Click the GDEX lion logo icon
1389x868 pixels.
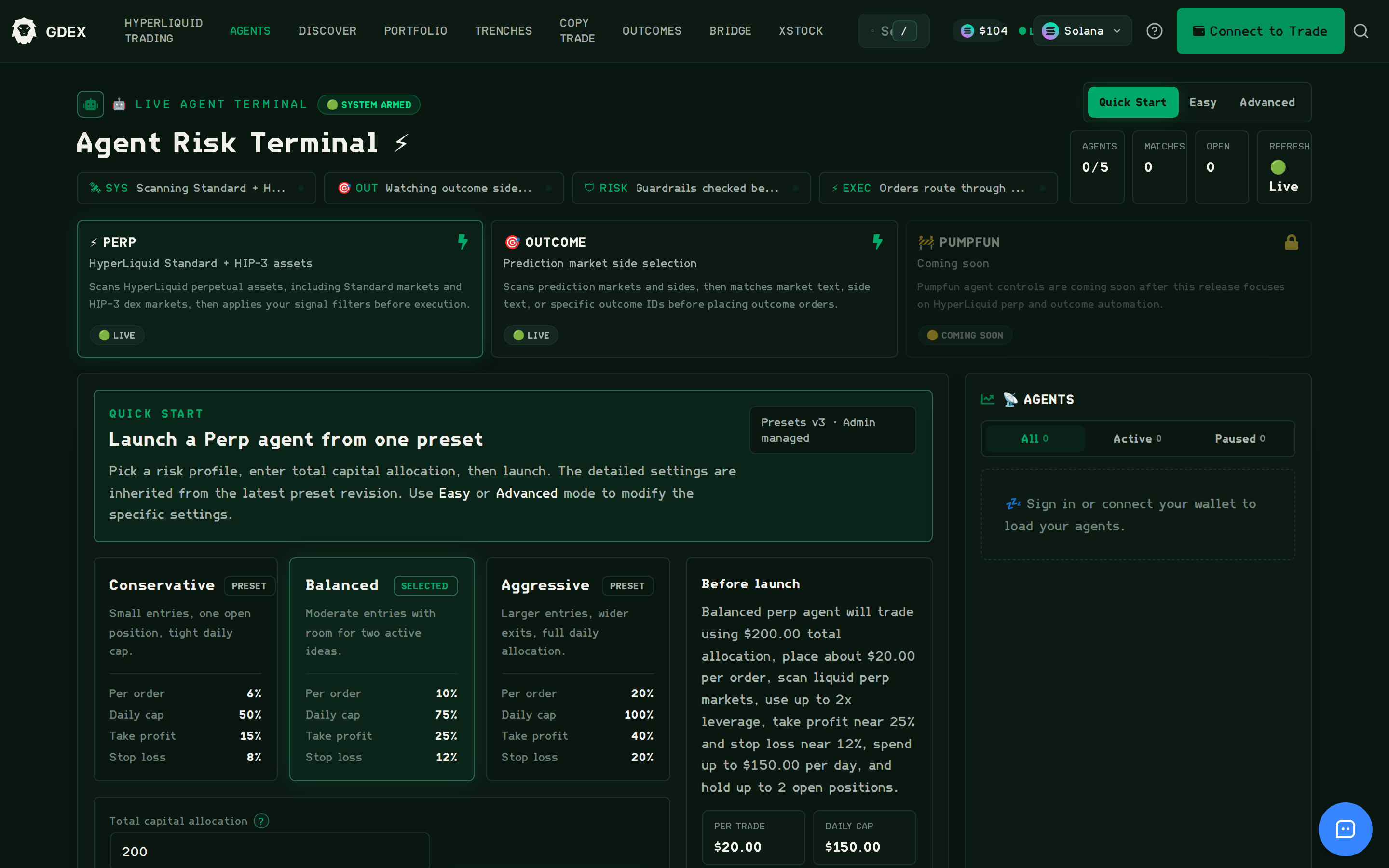24,31
